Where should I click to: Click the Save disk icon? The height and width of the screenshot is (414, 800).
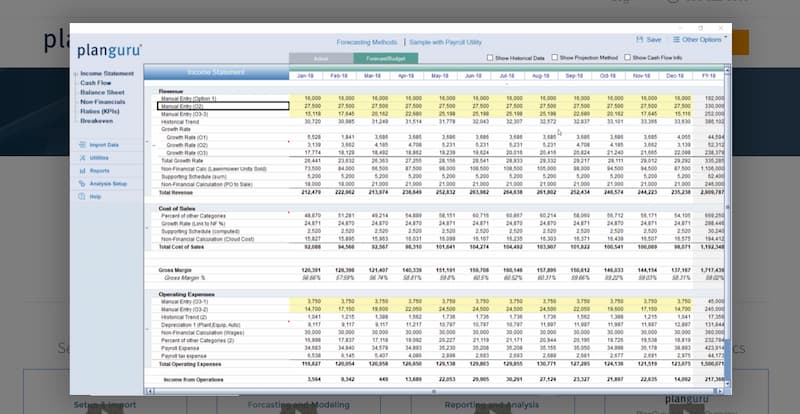[639, 39]
